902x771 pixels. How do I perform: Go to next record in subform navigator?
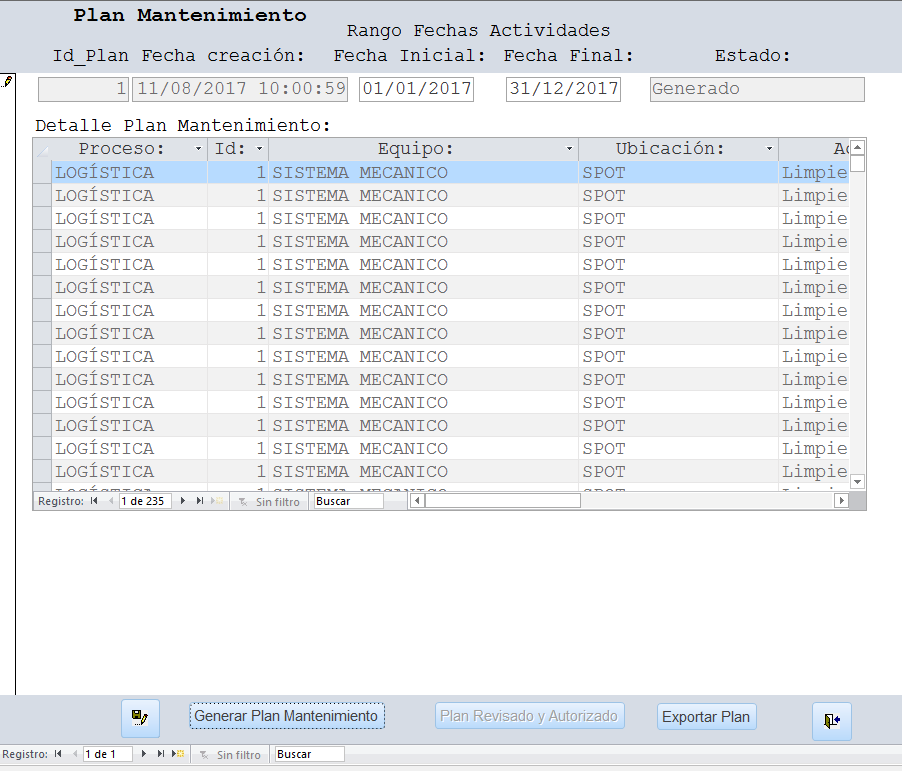click(183, 501)
